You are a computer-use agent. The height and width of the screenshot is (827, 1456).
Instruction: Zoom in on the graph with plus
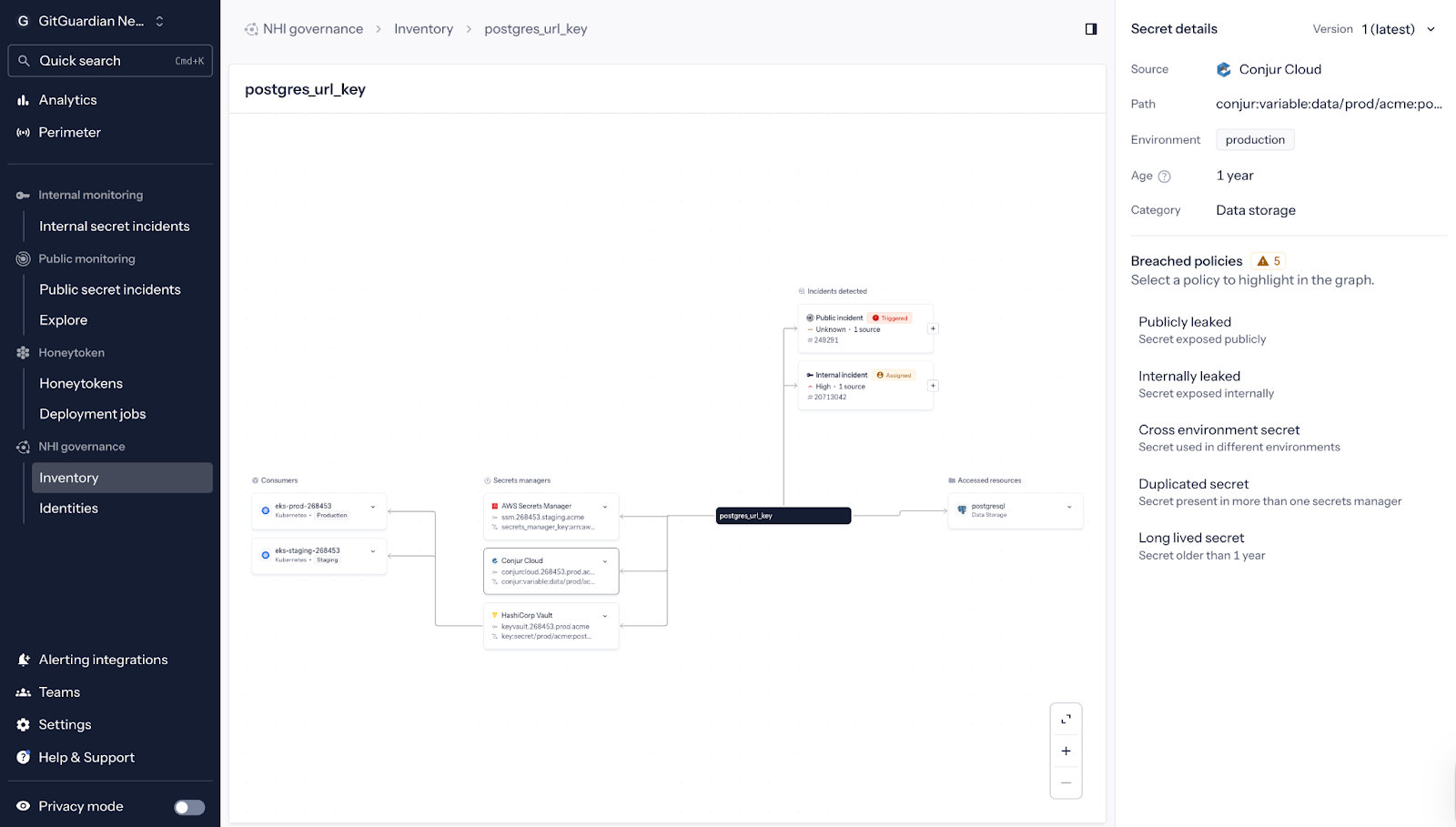point(1066,751)
